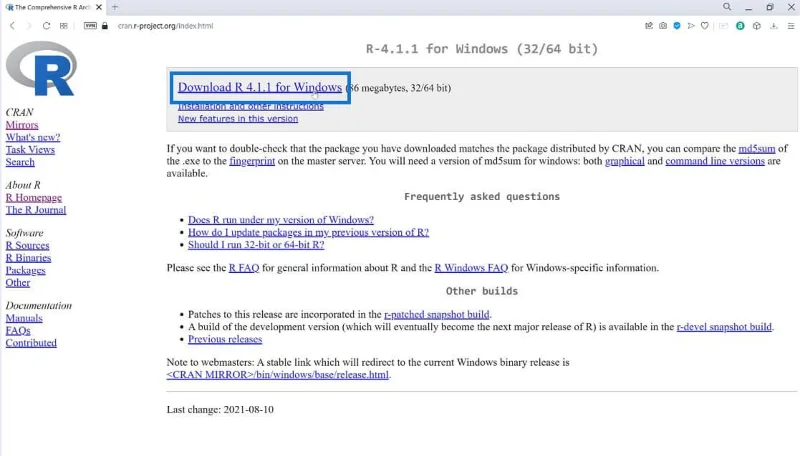Image resolution: width=800 pixels, height=456 pixels.
Task: Open a new tab with plus button
Action: click(115, 7)
